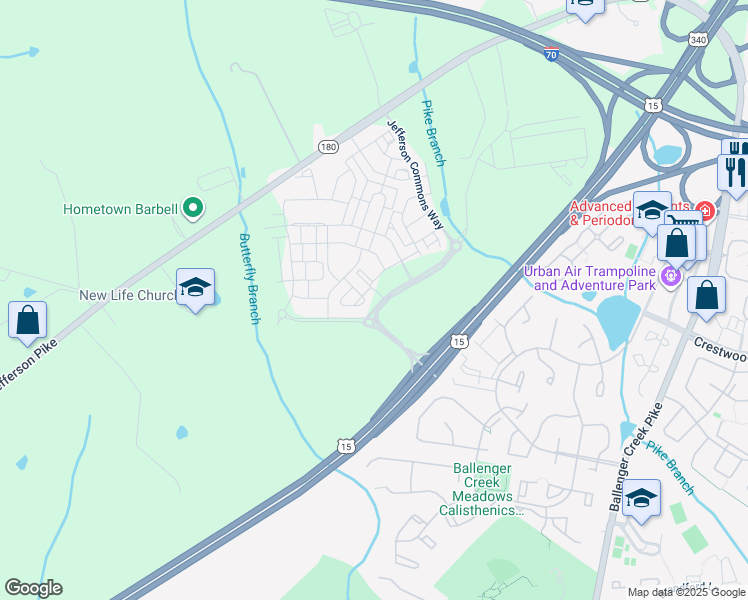This screenshot has height=600, width=748.
Task: Select the red medical pin by Advanced Periodontics
Action: point(705,210)
